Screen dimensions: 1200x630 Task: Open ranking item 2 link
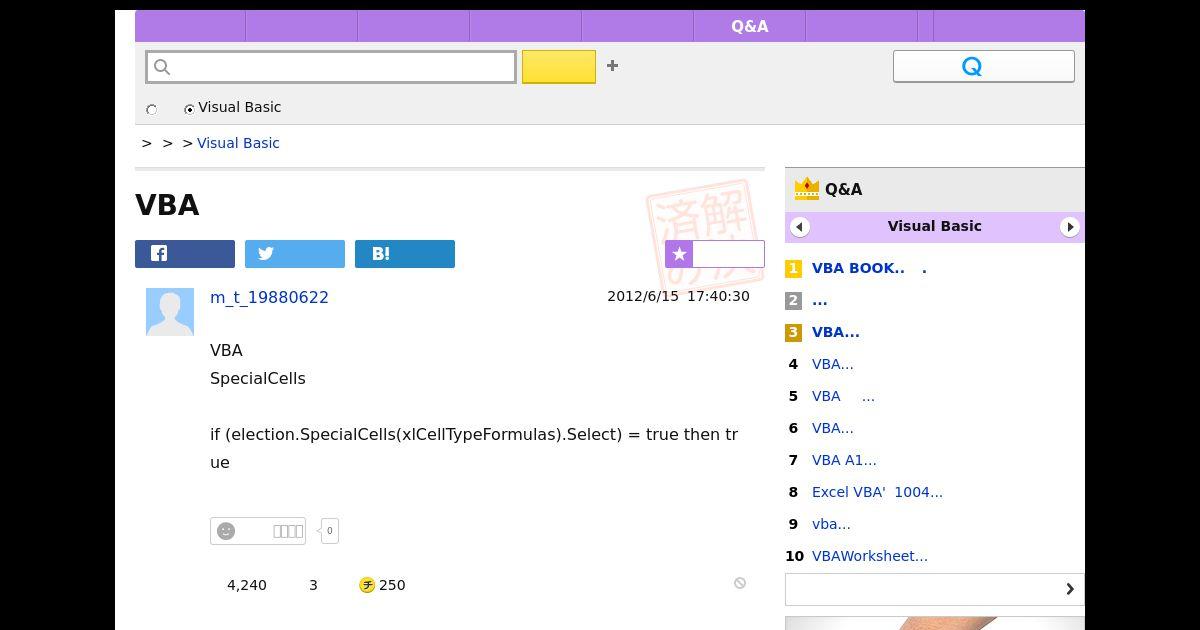click(x=820, y=300)
